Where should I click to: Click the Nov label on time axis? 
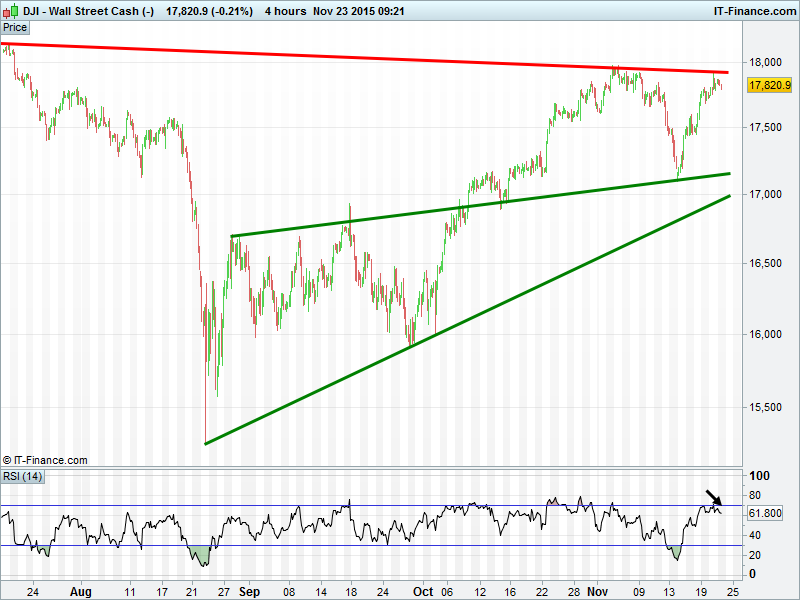(597, 592)
